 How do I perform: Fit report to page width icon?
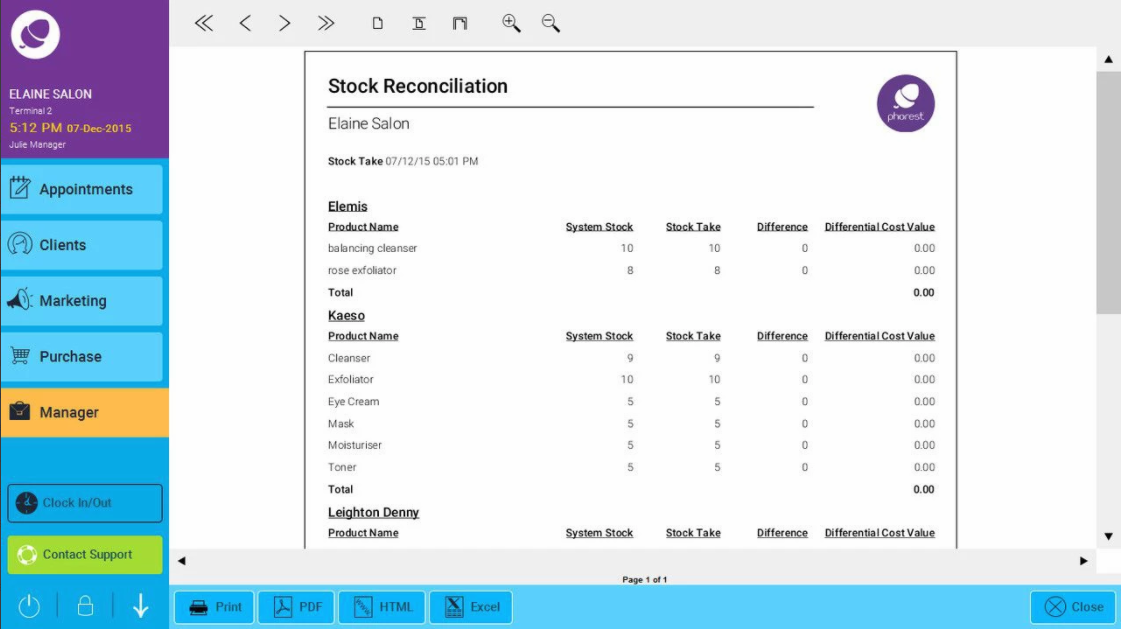(419, 24)
